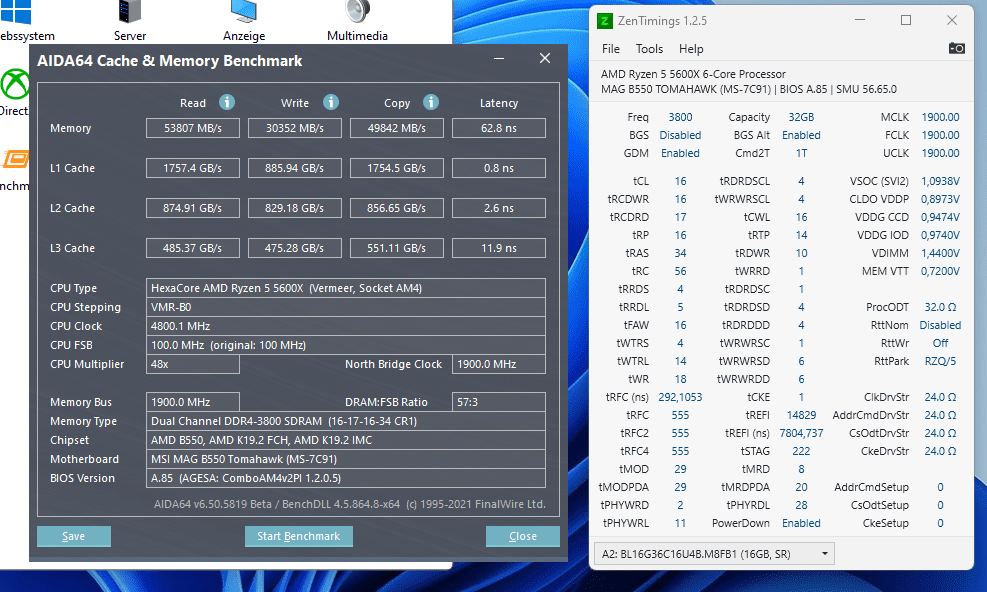Viewport: 987px width, 592px height.
Task: Click the MCLK value 1900.00
Action: click(x=940, y=117)
